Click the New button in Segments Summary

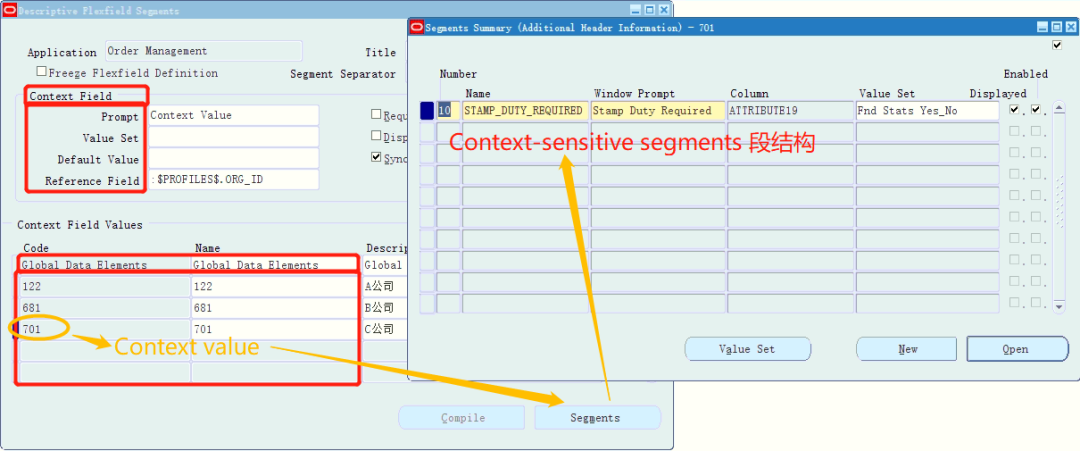pyautogui.click(x=907, y=349)
